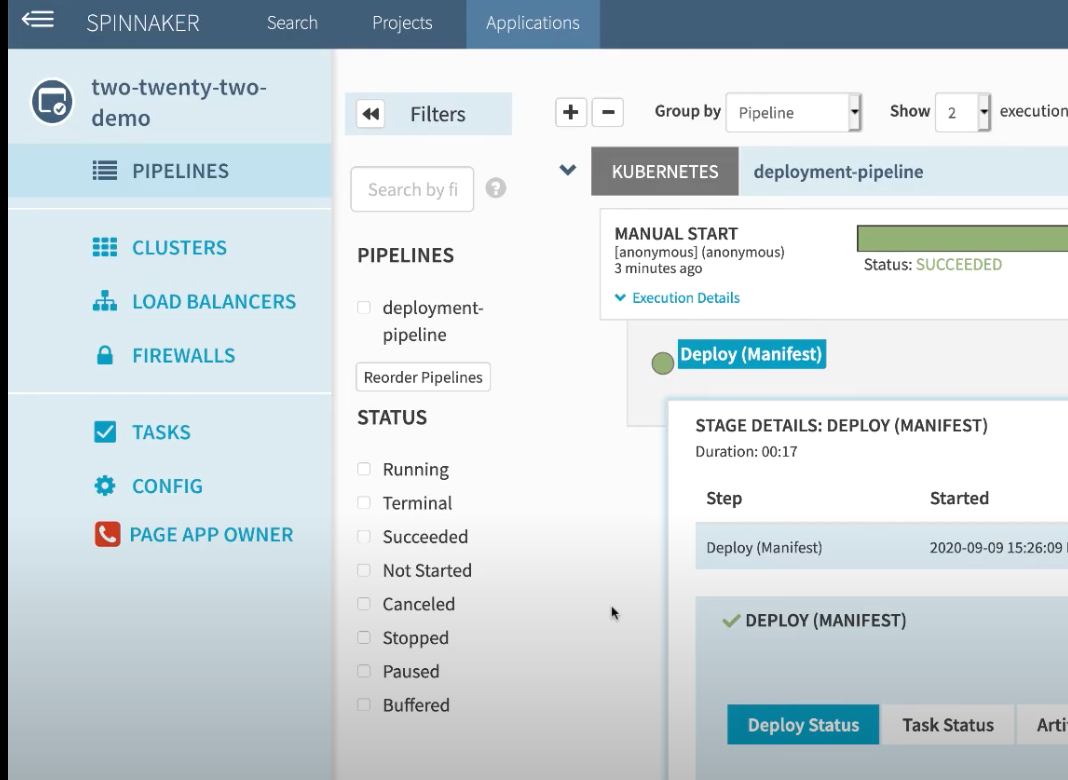1068x780 pixels.
Task: Collapse the Filters panel
Action: pos(370,113)
